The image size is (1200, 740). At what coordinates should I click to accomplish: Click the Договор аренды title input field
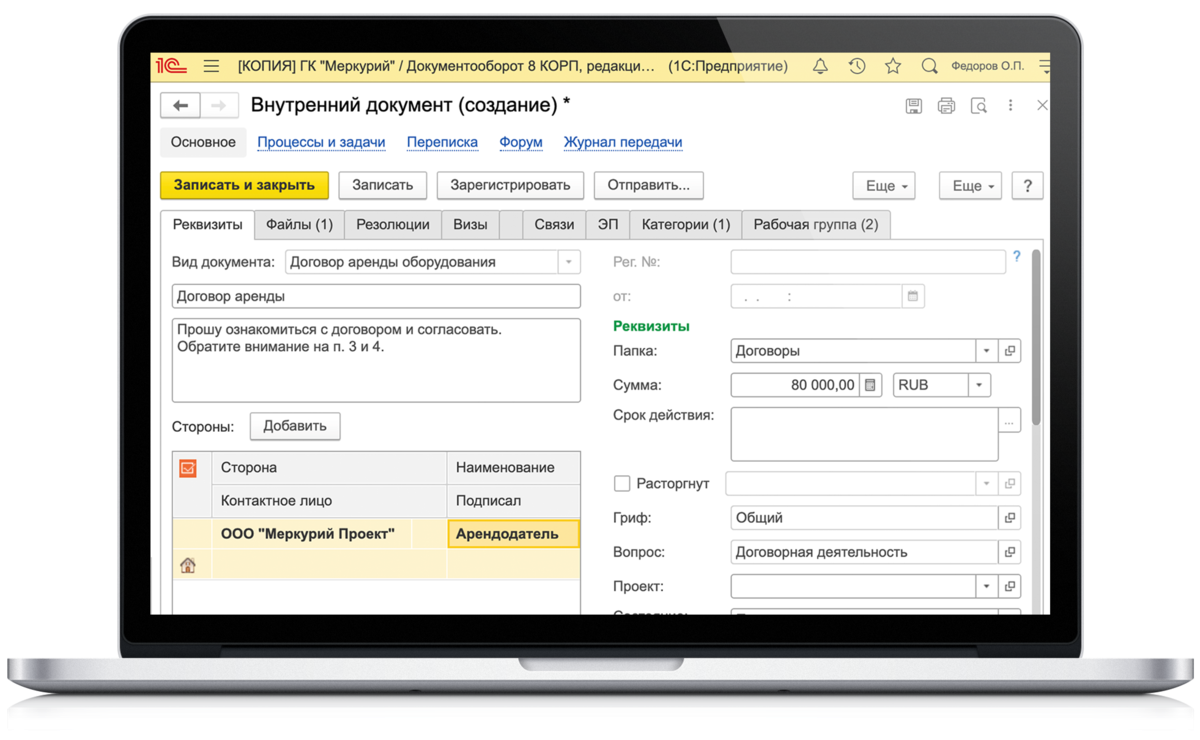pyautogui.click(x=376, y=296)
